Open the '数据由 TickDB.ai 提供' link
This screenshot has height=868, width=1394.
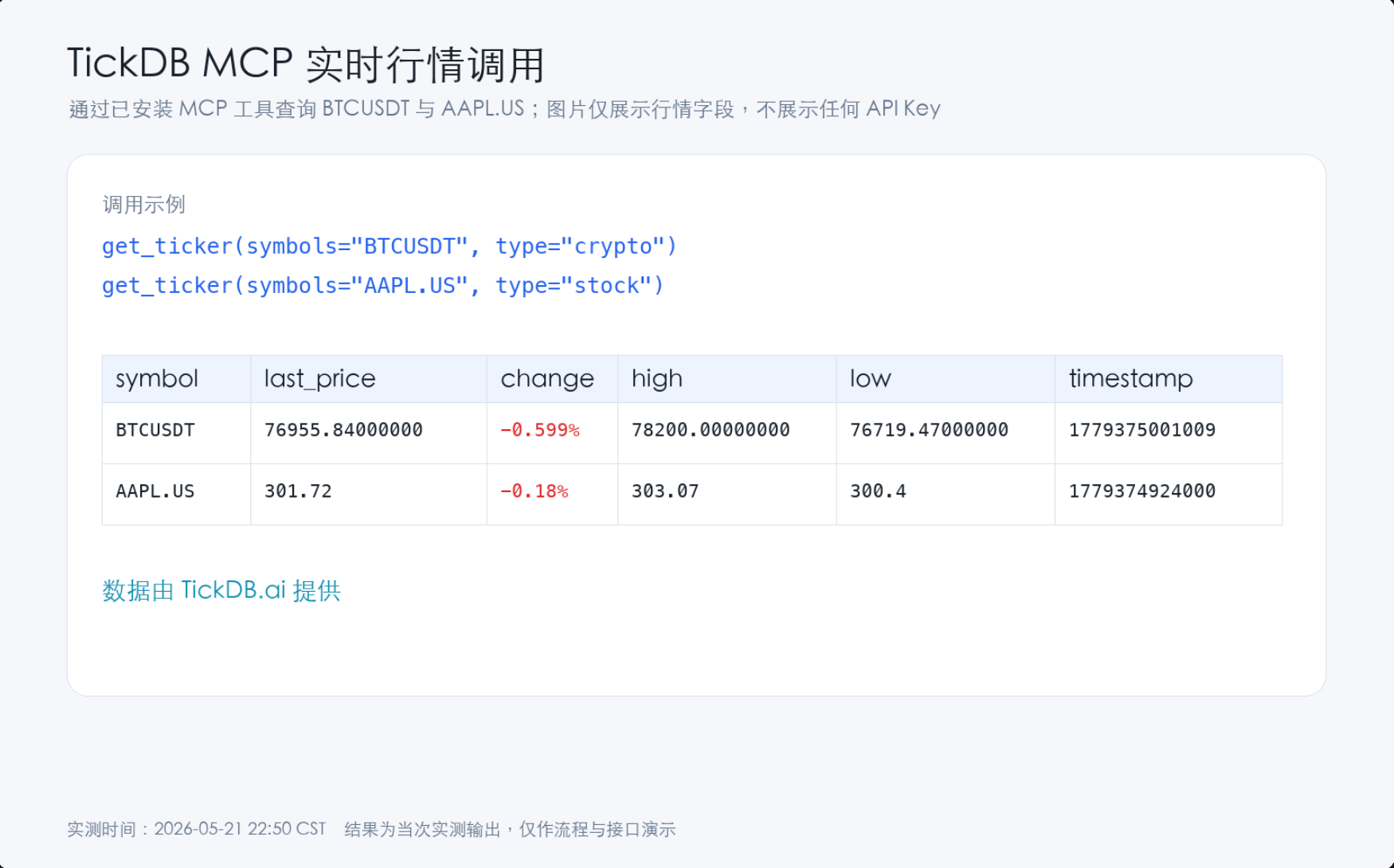coord(221,590)
